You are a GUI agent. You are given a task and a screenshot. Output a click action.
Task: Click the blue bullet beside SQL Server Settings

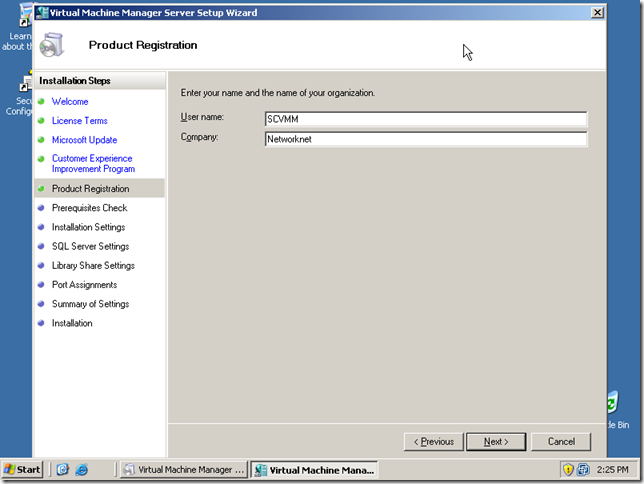coord(41,246)
